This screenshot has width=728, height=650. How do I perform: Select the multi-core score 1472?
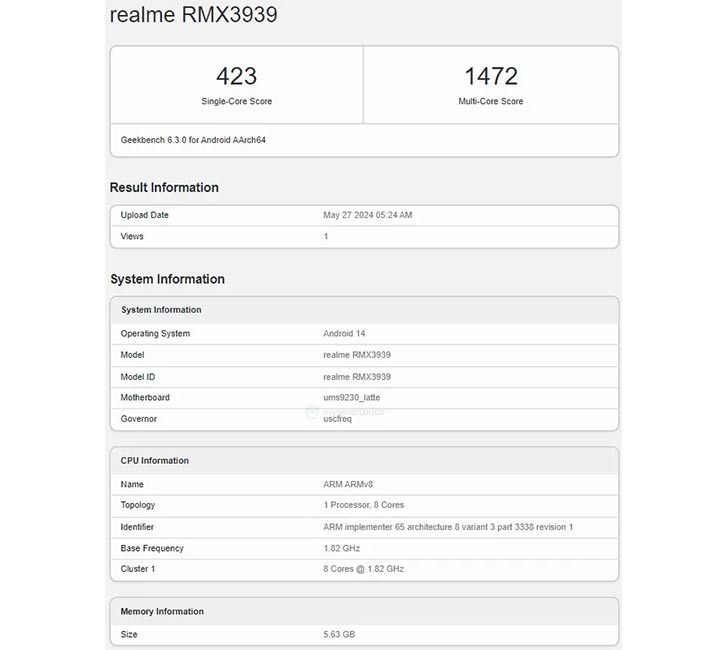pyautogui.click(x=491, y=76)
